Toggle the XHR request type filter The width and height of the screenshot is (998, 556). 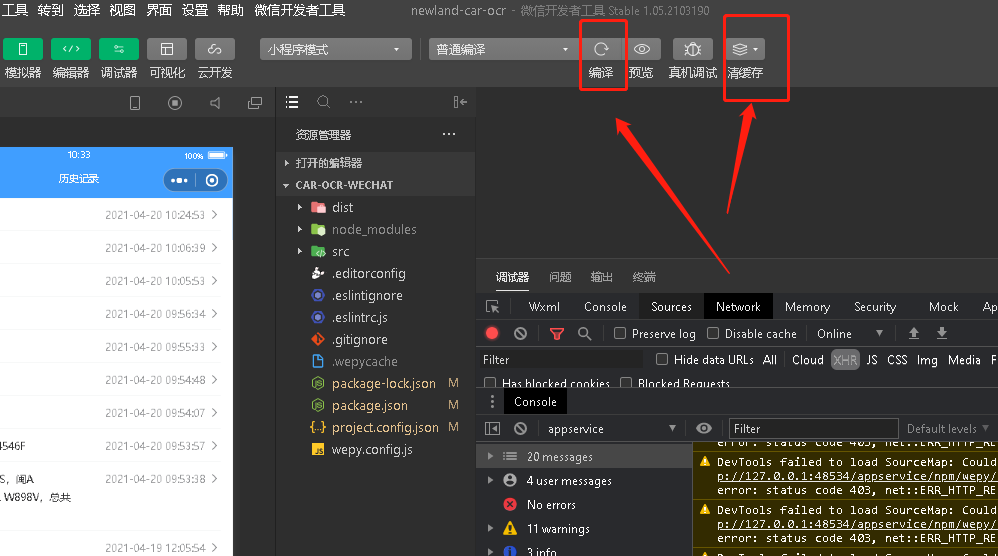tap(845, 360)
